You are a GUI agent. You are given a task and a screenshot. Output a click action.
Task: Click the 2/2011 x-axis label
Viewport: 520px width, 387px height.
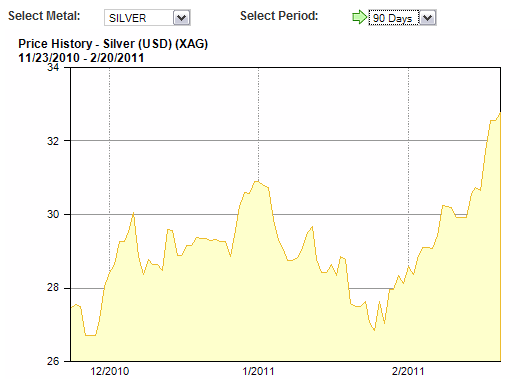(x=408, y=371)
